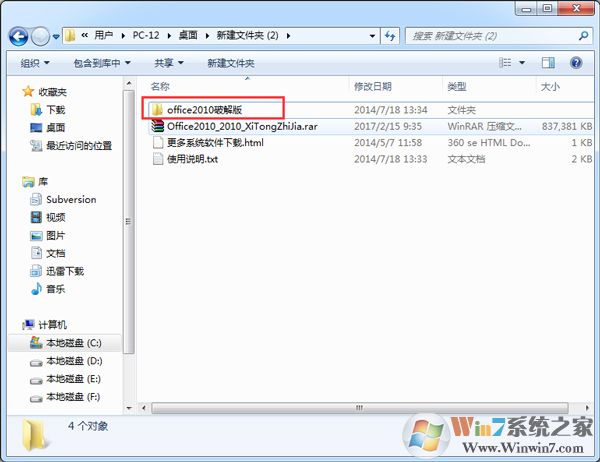This screenshot has width=600, height=462.
Task: Click the 用户 breadcrumb segment
Action: 103,36
